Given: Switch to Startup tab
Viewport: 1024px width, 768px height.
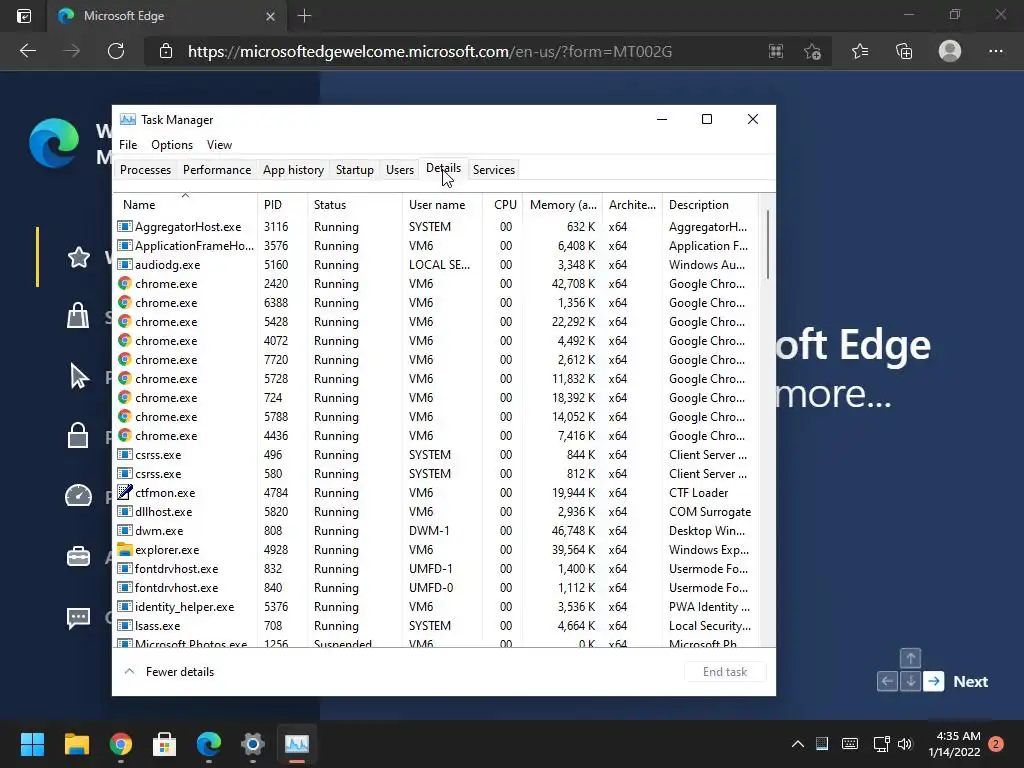Looking at the screenshot, I should coord(355,170).
